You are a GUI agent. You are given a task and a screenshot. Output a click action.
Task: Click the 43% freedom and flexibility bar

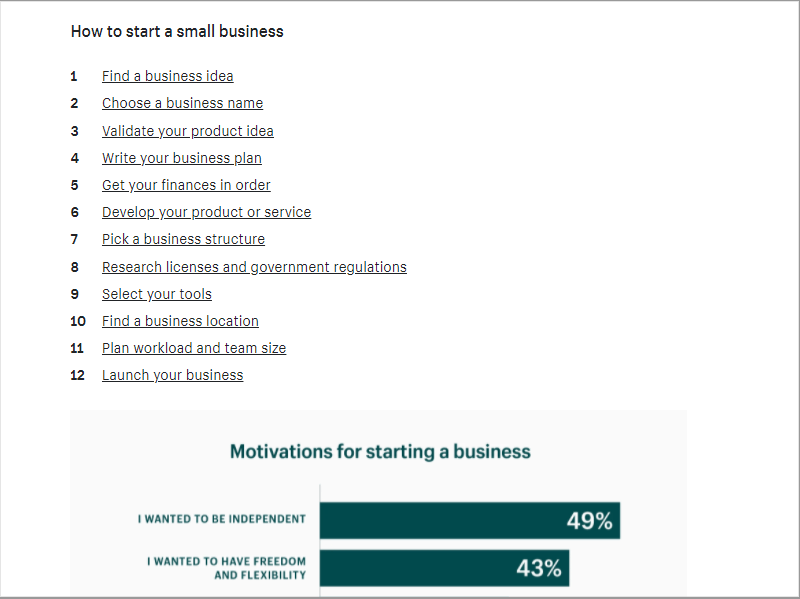pos(444,568)
